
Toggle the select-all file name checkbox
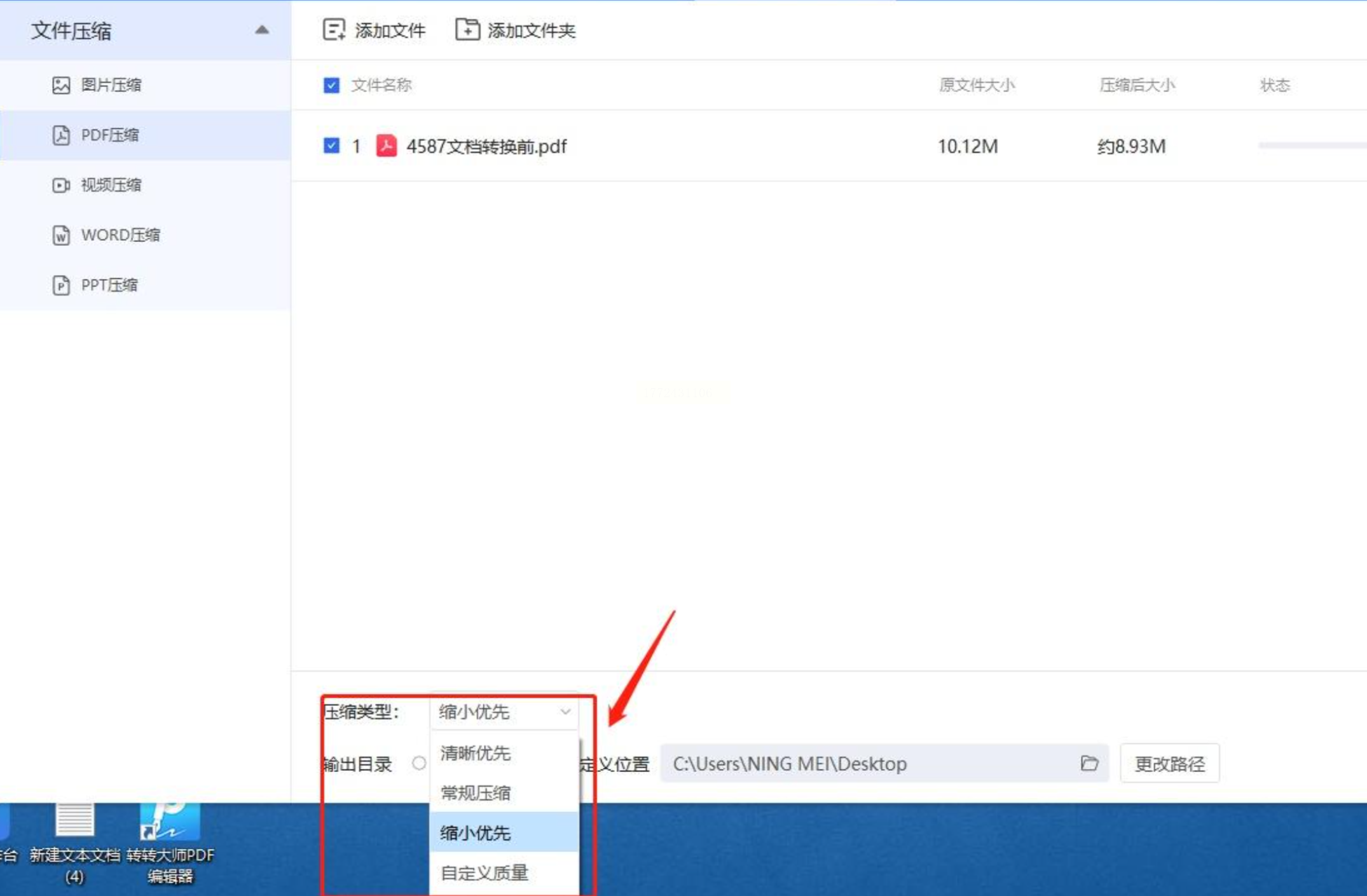pyautogui.click(x=331, y=85)
